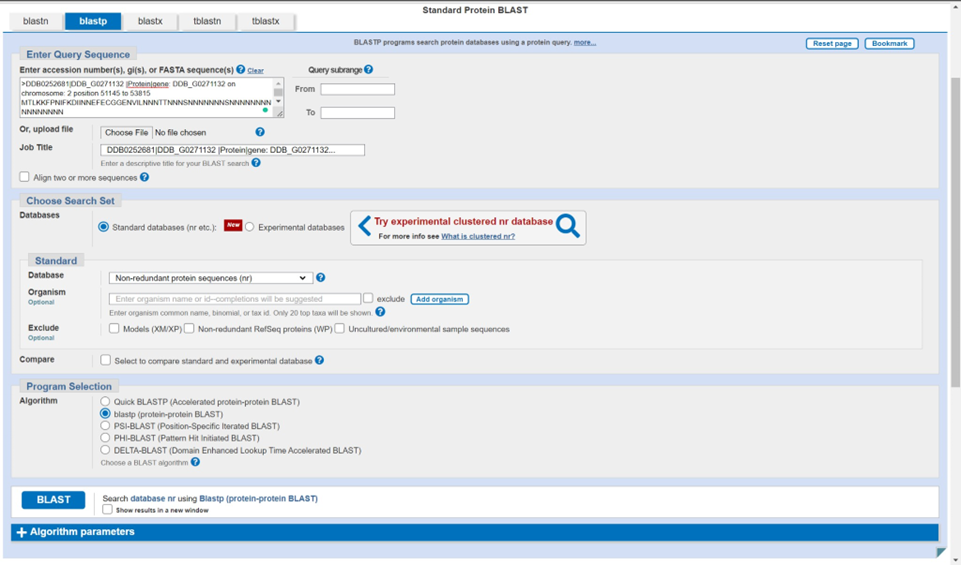Open help icon beside FASTA sequence label

pos(241,69)
